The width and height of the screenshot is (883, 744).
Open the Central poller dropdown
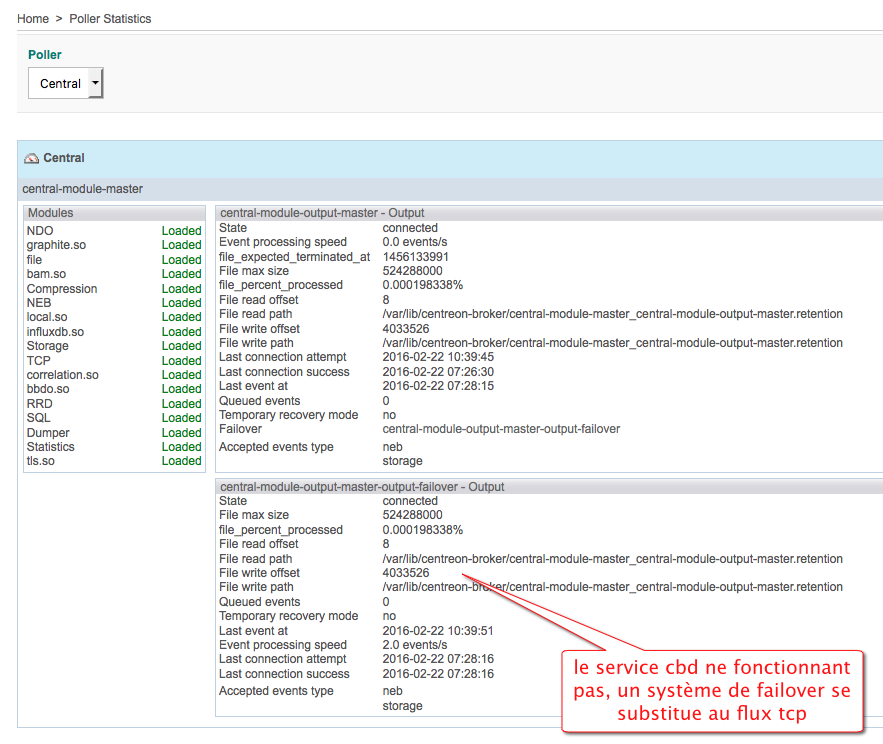pyautogui.click(x=60, y=84)
